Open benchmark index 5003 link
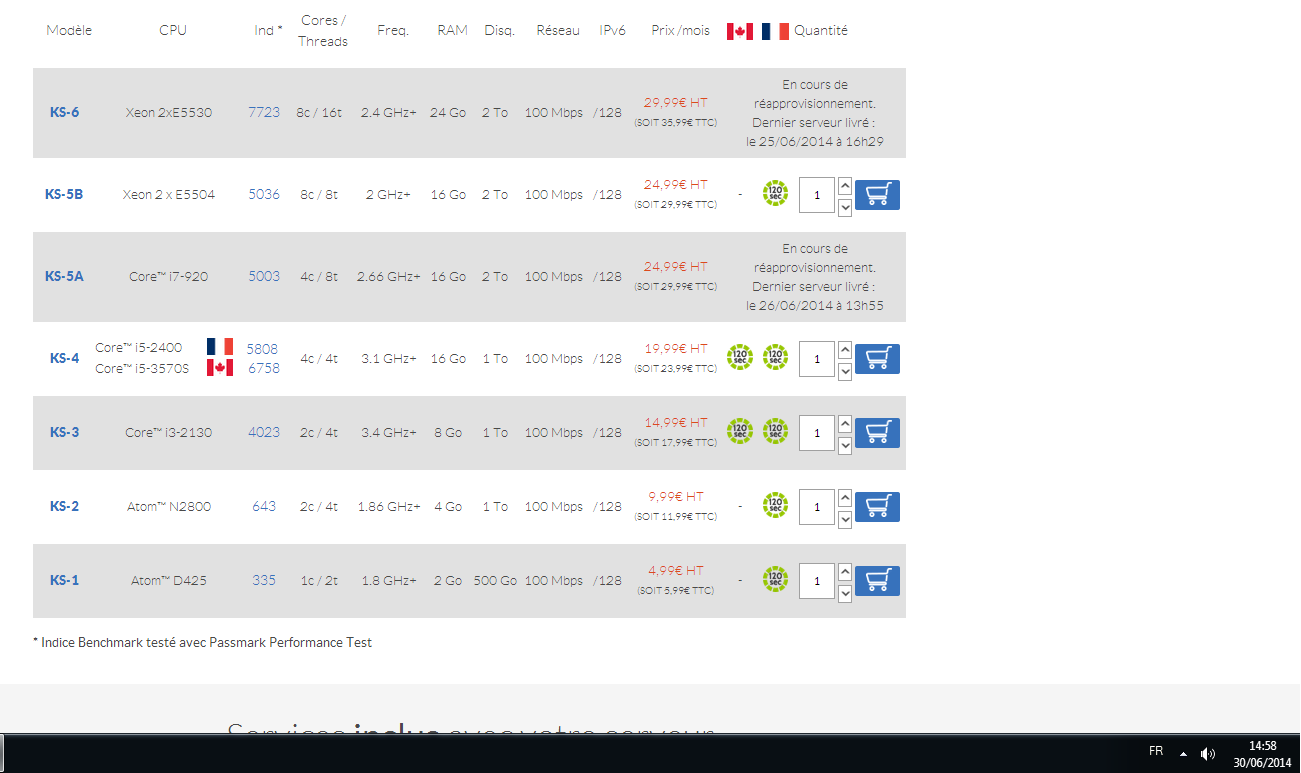The height and width of the screenshot is (773, 1301). pos(264,276)
